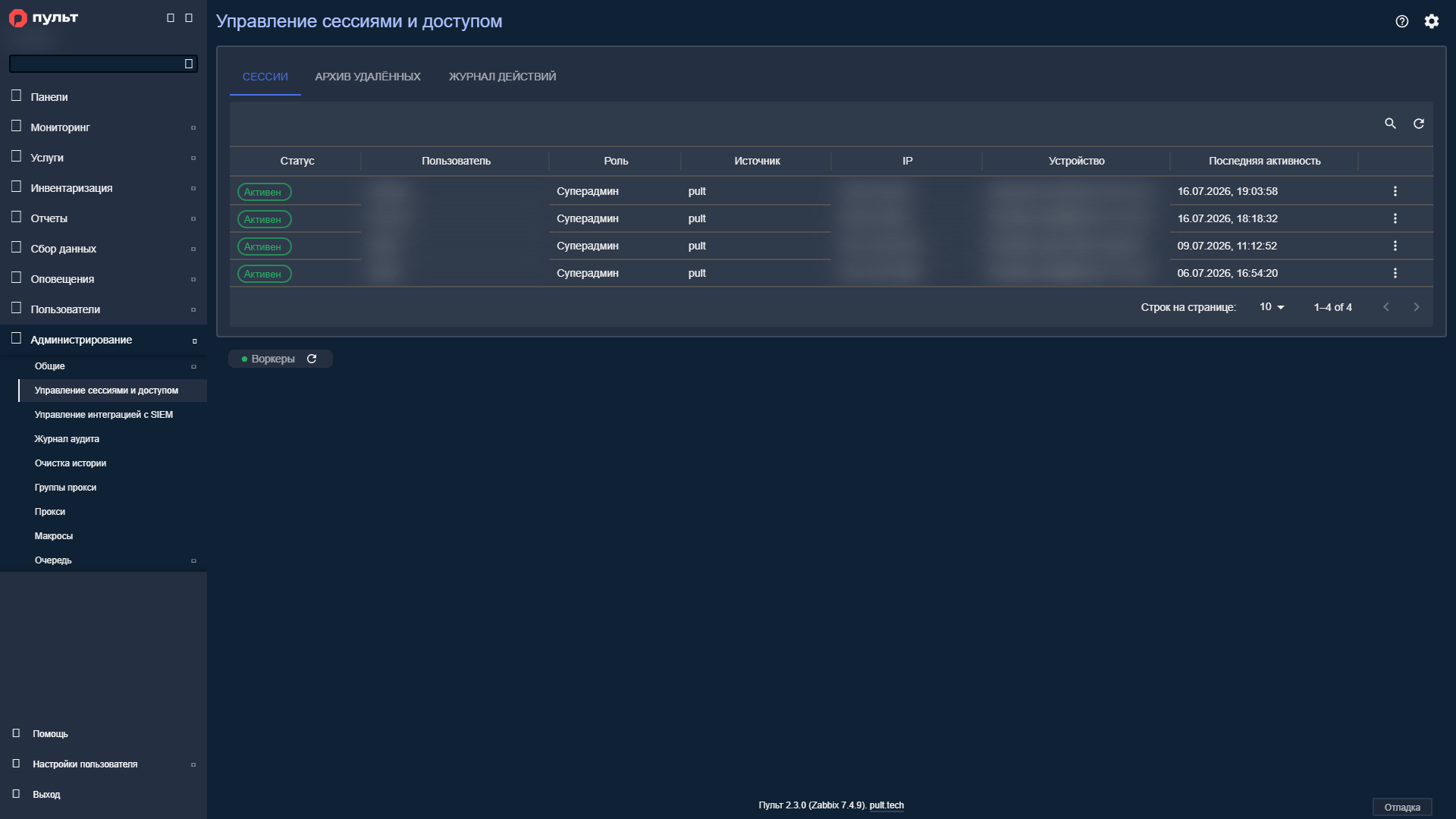Viewport: 1456px width, 819px height.
Task: Switch to Журнал действий tab
Action: click(x=502, y=77)
